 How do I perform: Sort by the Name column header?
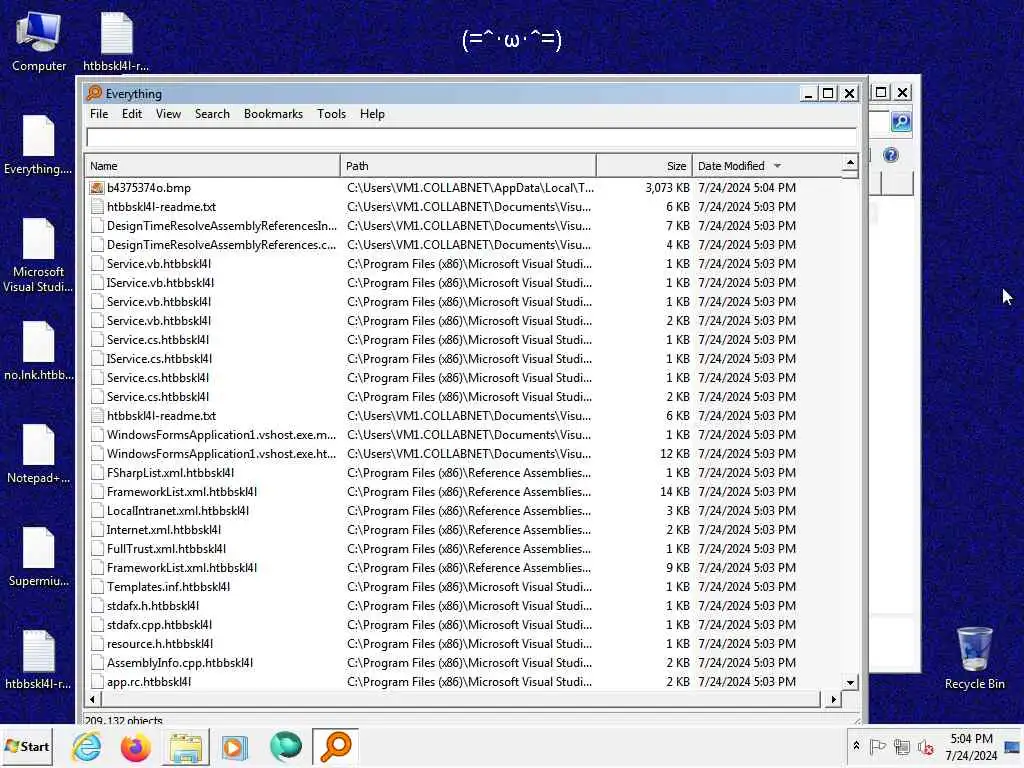pyautogui.click(x=212, y=166)
